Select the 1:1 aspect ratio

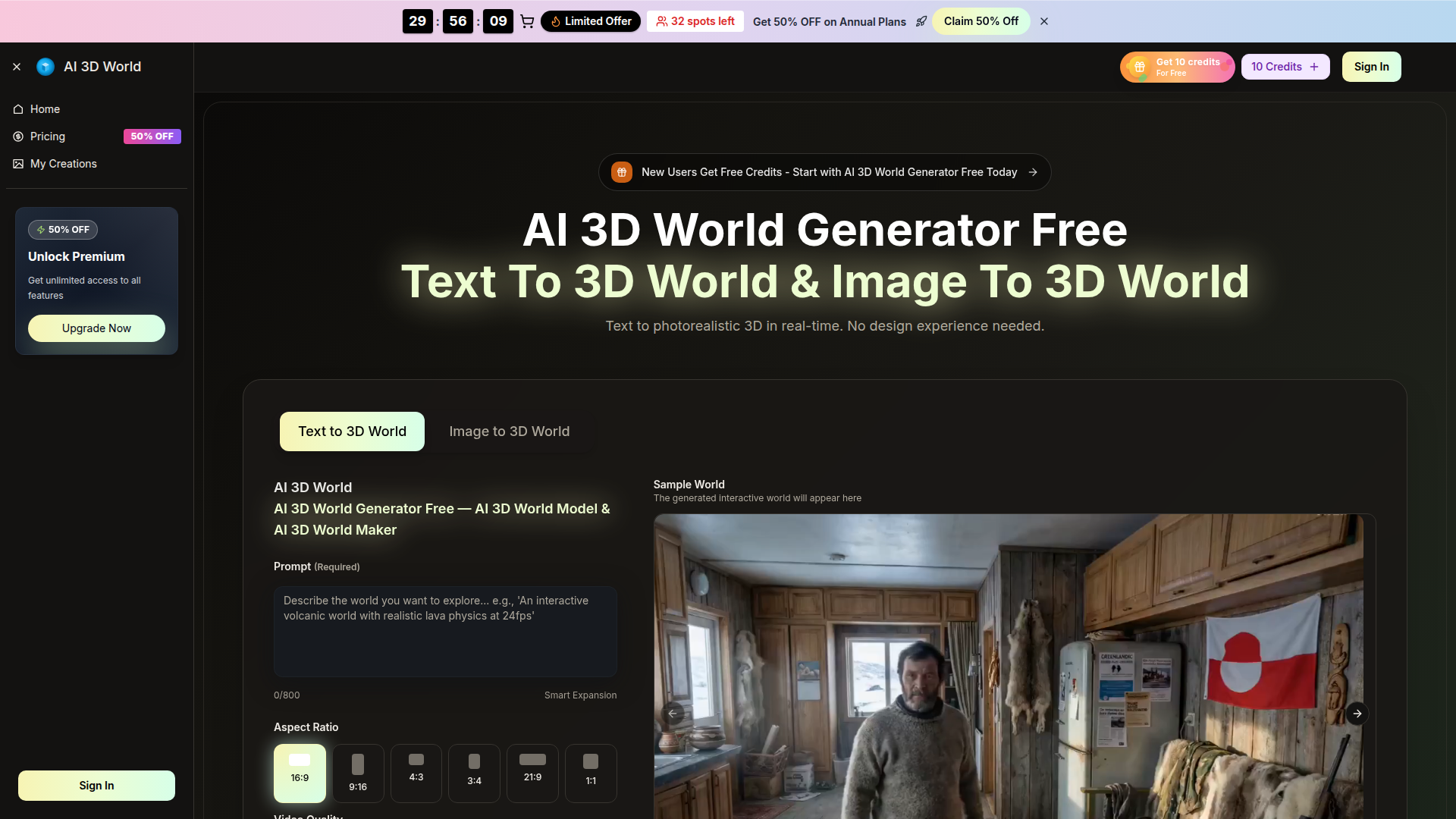coord(591,773)
